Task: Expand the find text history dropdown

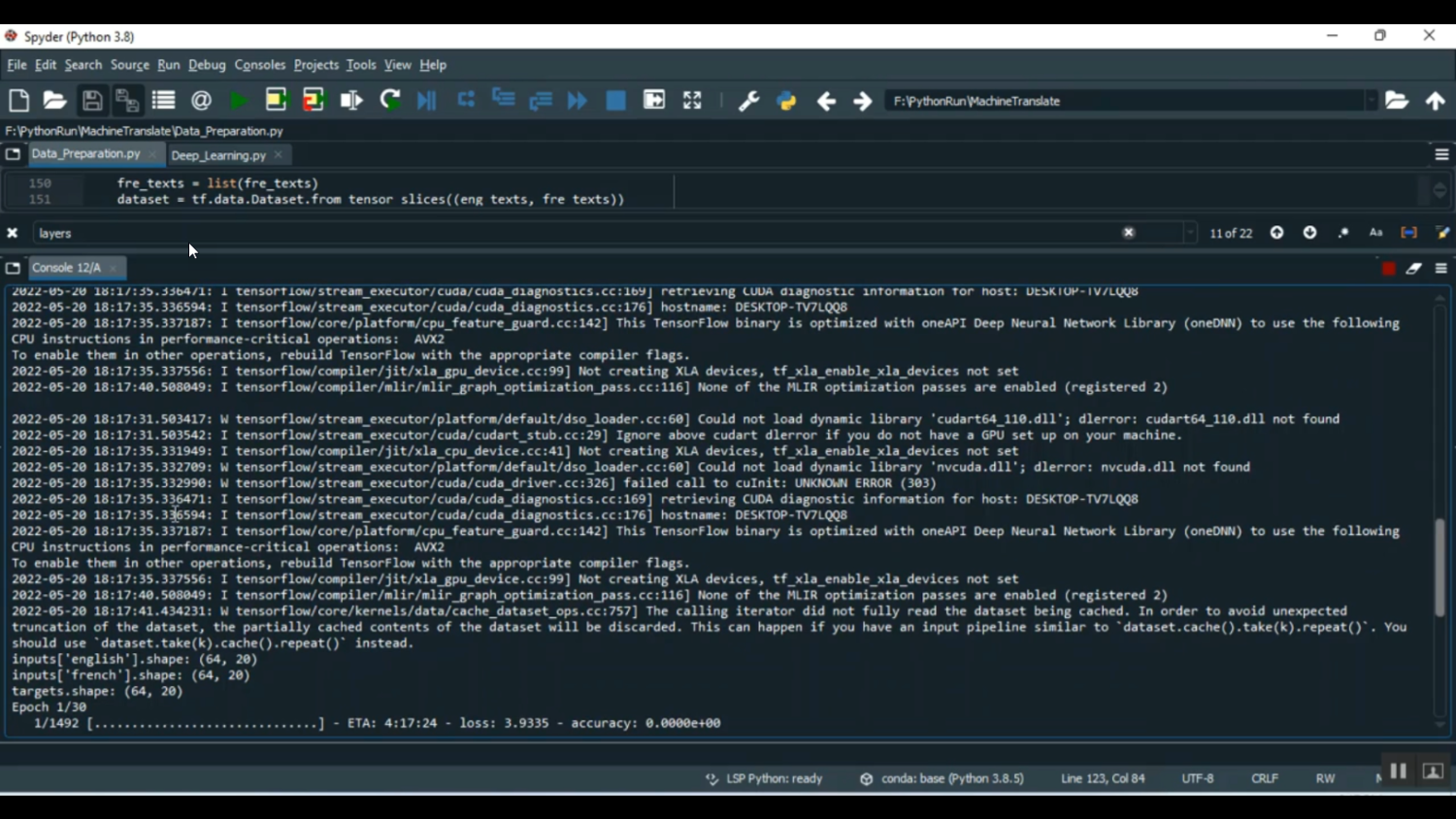Action: coord(1190,233)
